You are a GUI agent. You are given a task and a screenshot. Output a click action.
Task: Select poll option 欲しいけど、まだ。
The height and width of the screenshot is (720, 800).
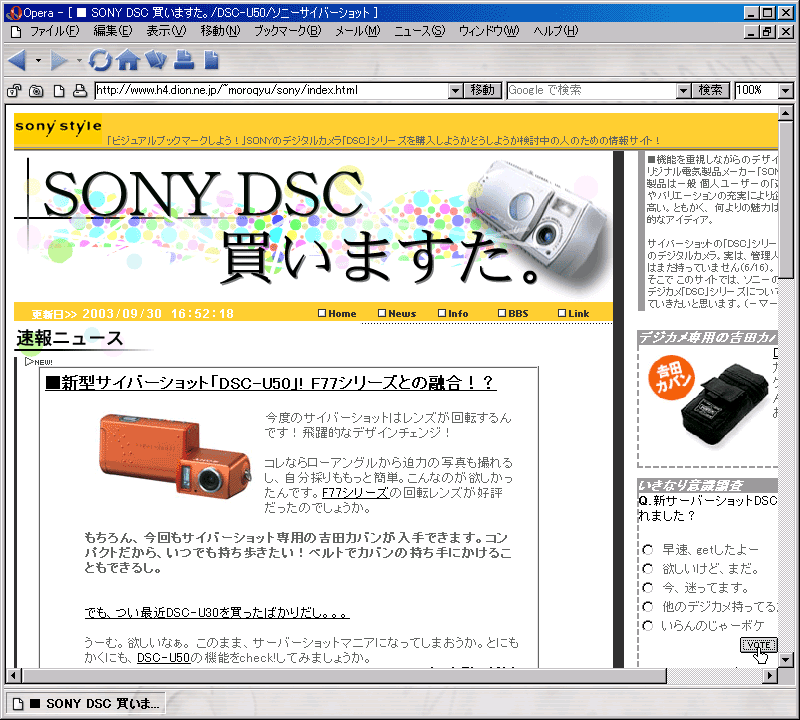point(648,568)
